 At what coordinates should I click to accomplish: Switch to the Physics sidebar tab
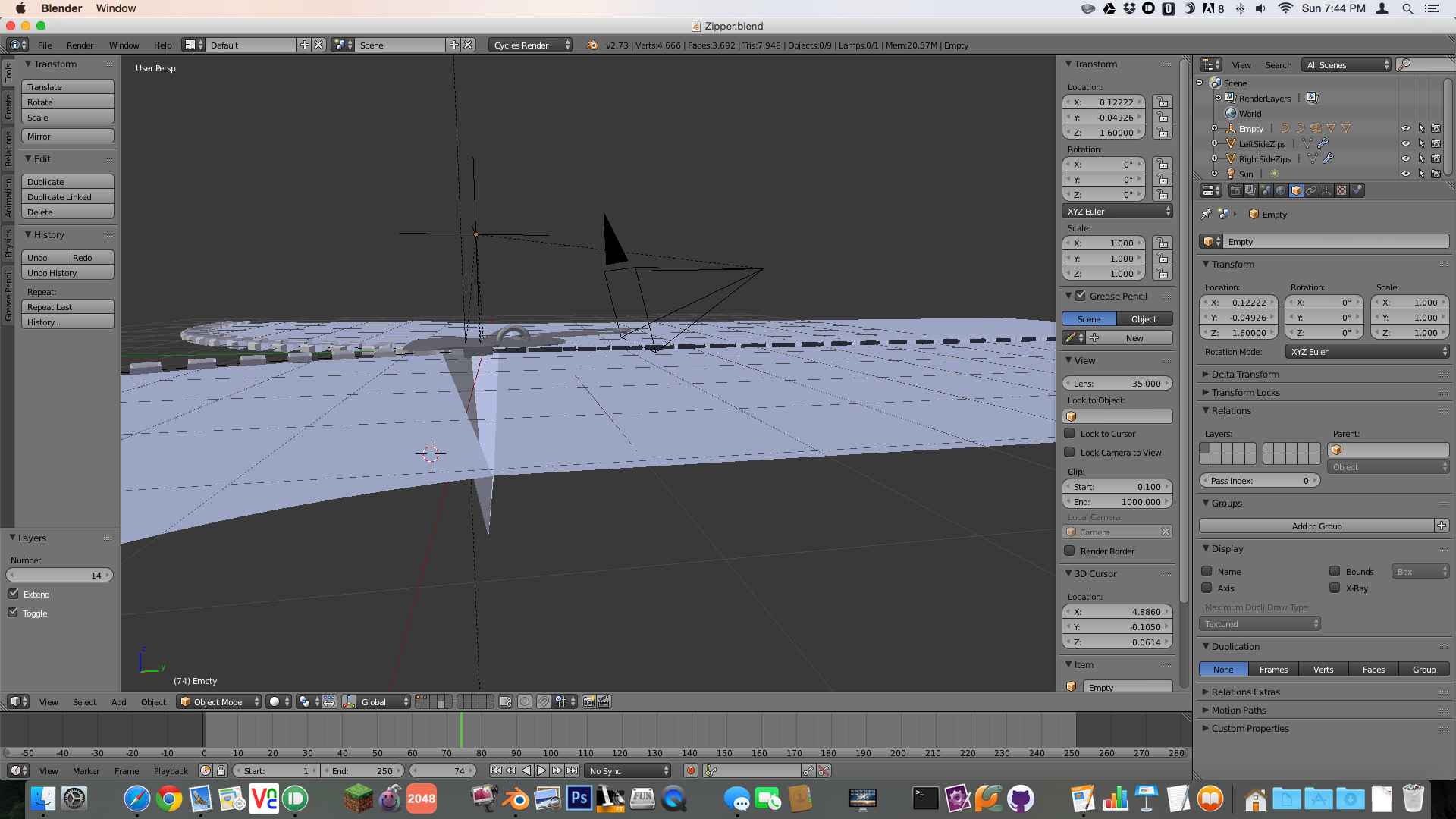[8, 243]
